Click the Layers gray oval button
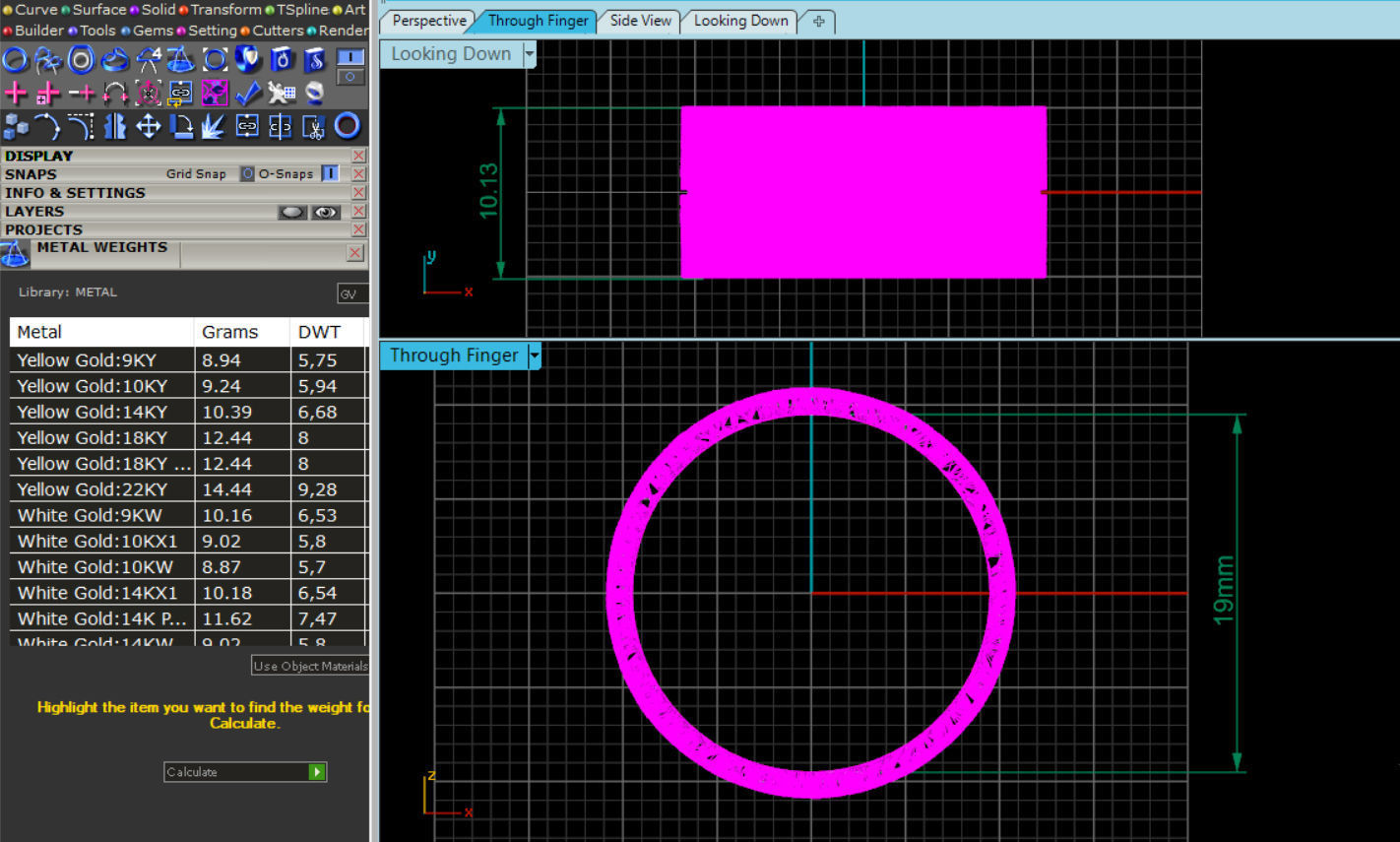Image resolution: width=1400 pixels, height=842 pixels. point(292,212)
